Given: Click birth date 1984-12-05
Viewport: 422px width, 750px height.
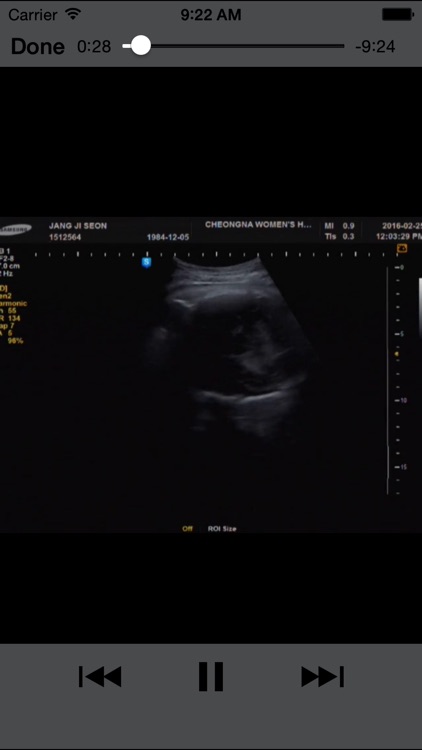Looking at the screenshot, I should (167, 237).
